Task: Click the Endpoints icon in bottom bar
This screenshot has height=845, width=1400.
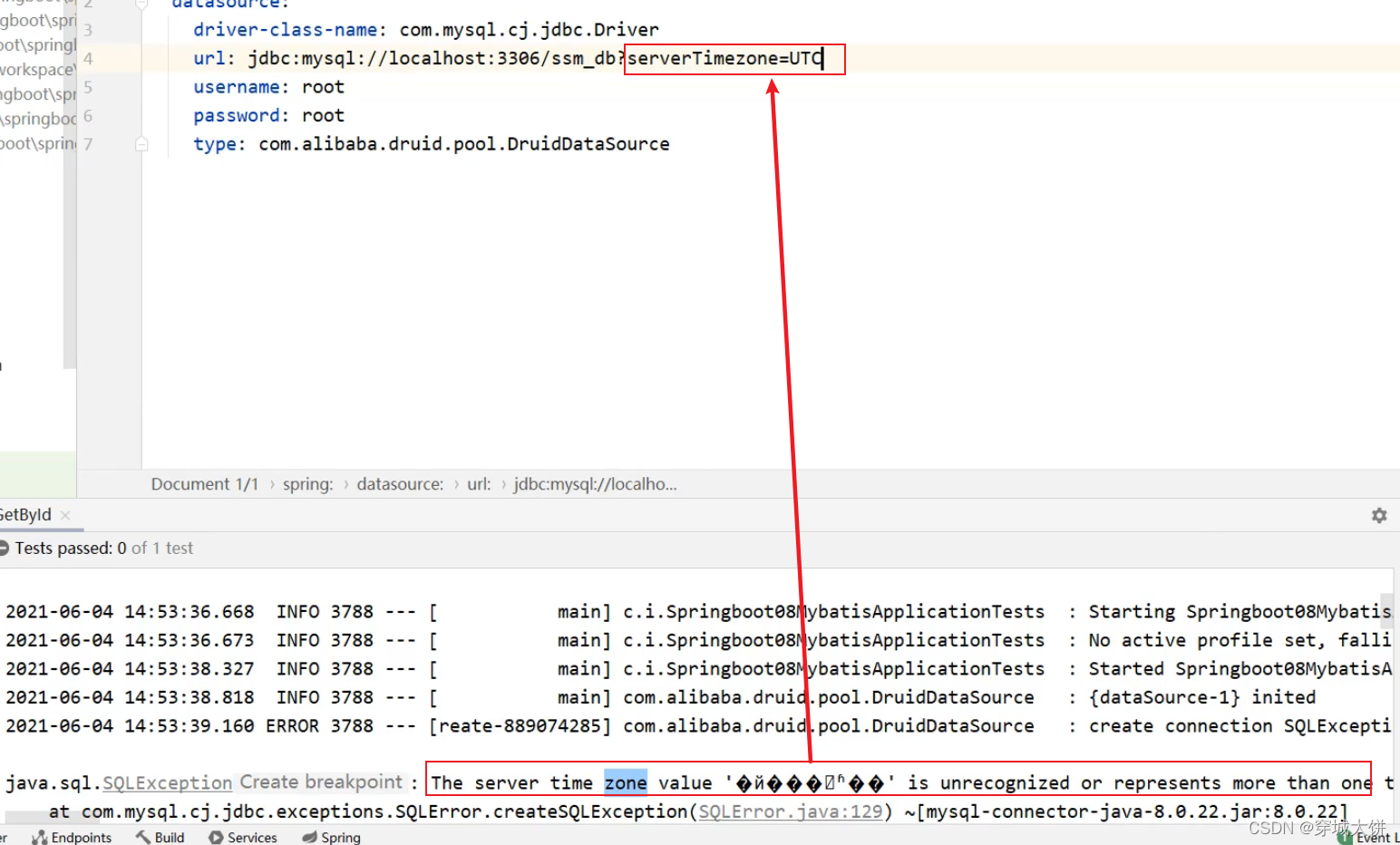Action: [x=39, y=838]
